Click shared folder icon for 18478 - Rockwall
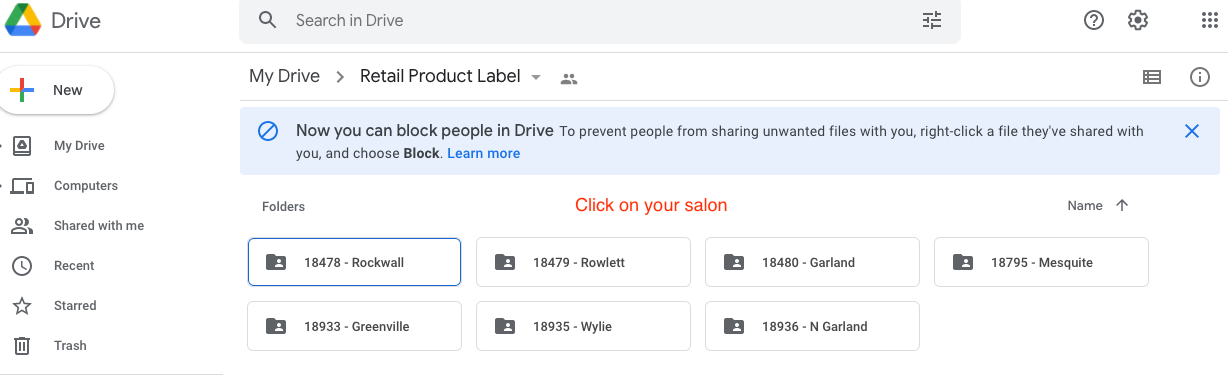 (x=276, y=262)
